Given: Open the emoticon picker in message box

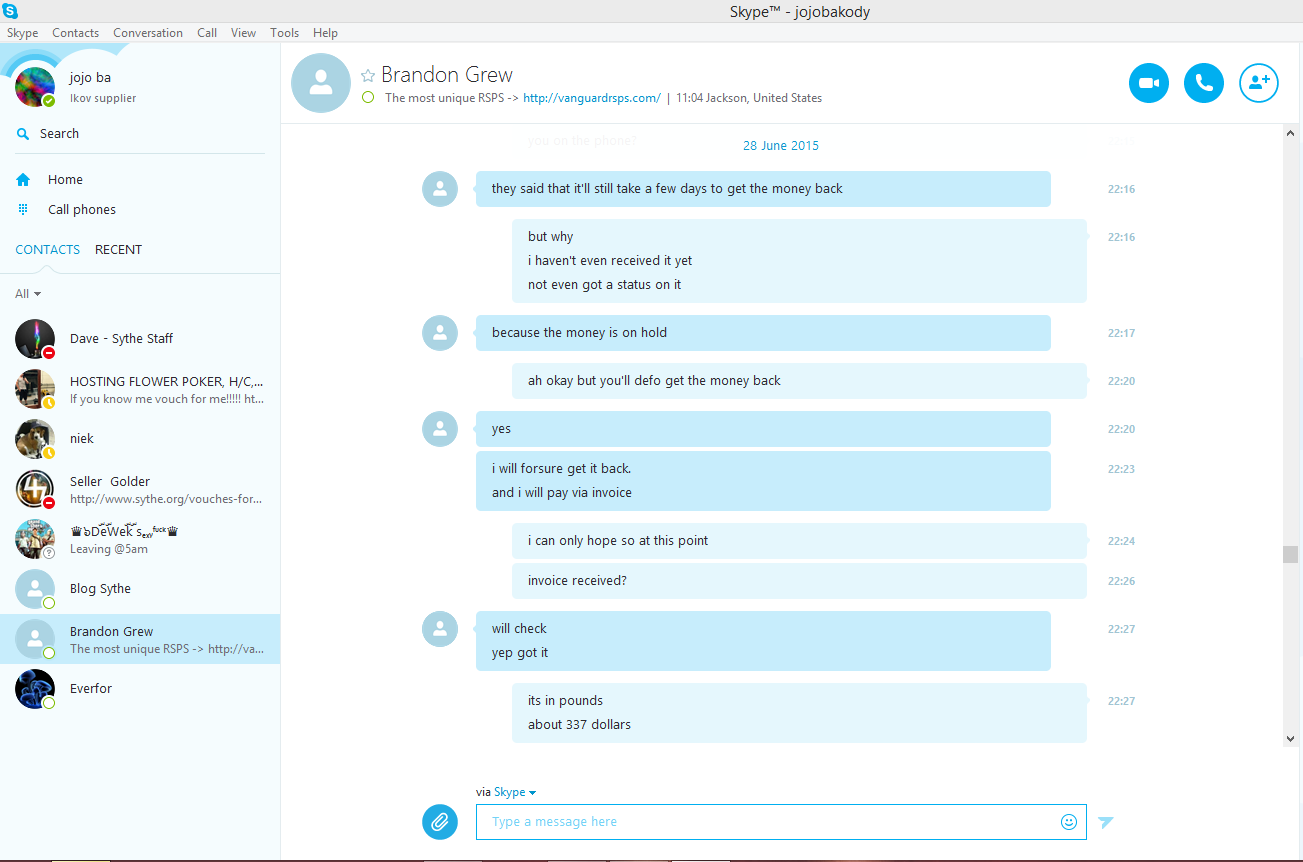Looking at the screenshot, I should click(1069, 822).
